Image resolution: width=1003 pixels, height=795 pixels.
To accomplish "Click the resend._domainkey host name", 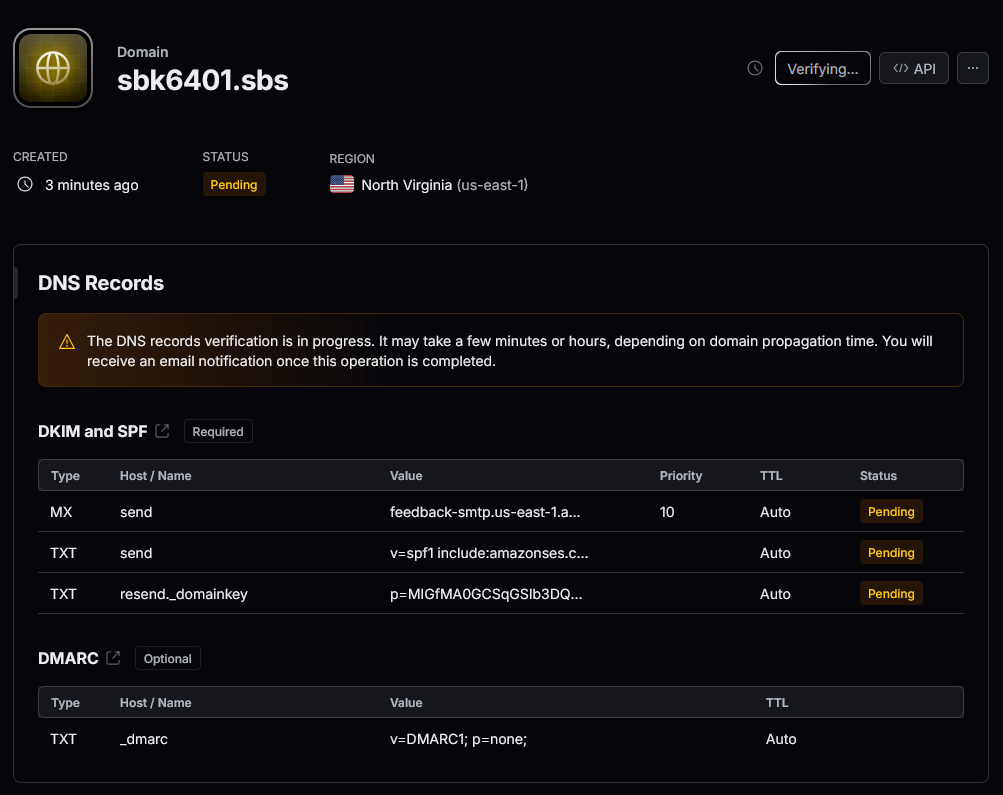I will (184, 594).
